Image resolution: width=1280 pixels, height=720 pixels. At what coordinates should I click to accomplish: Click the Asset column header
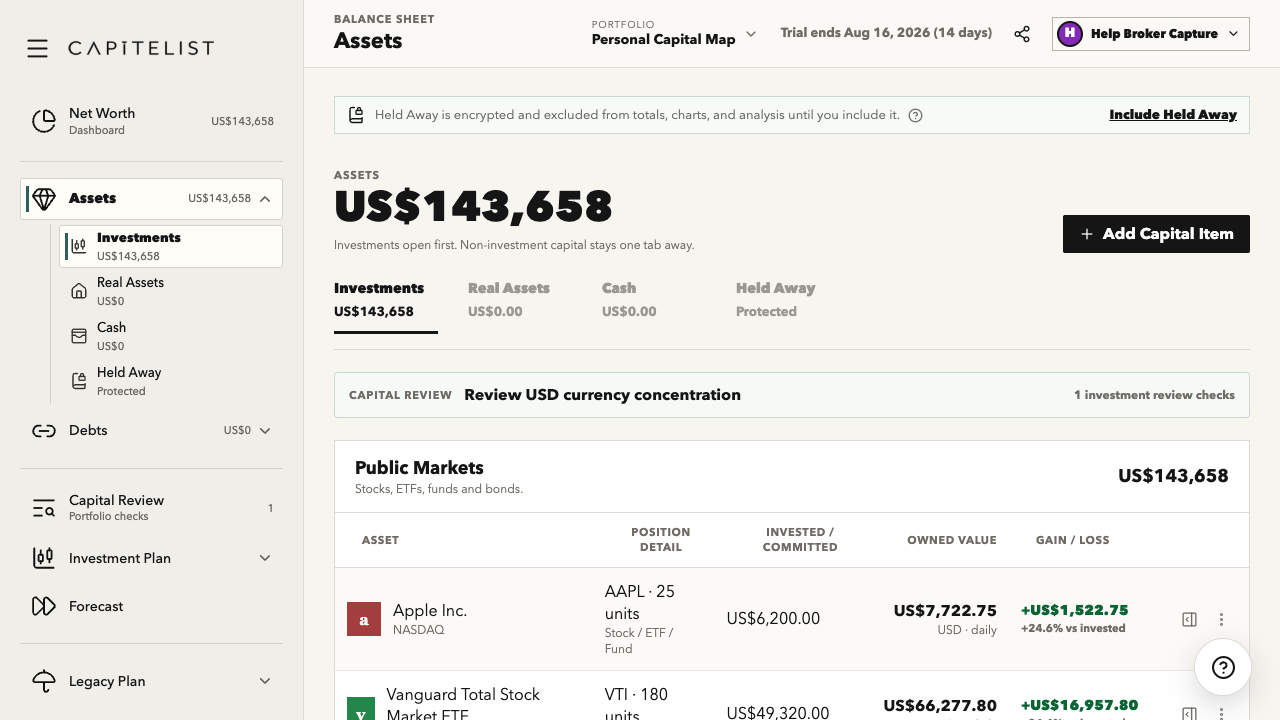(380, 540)
